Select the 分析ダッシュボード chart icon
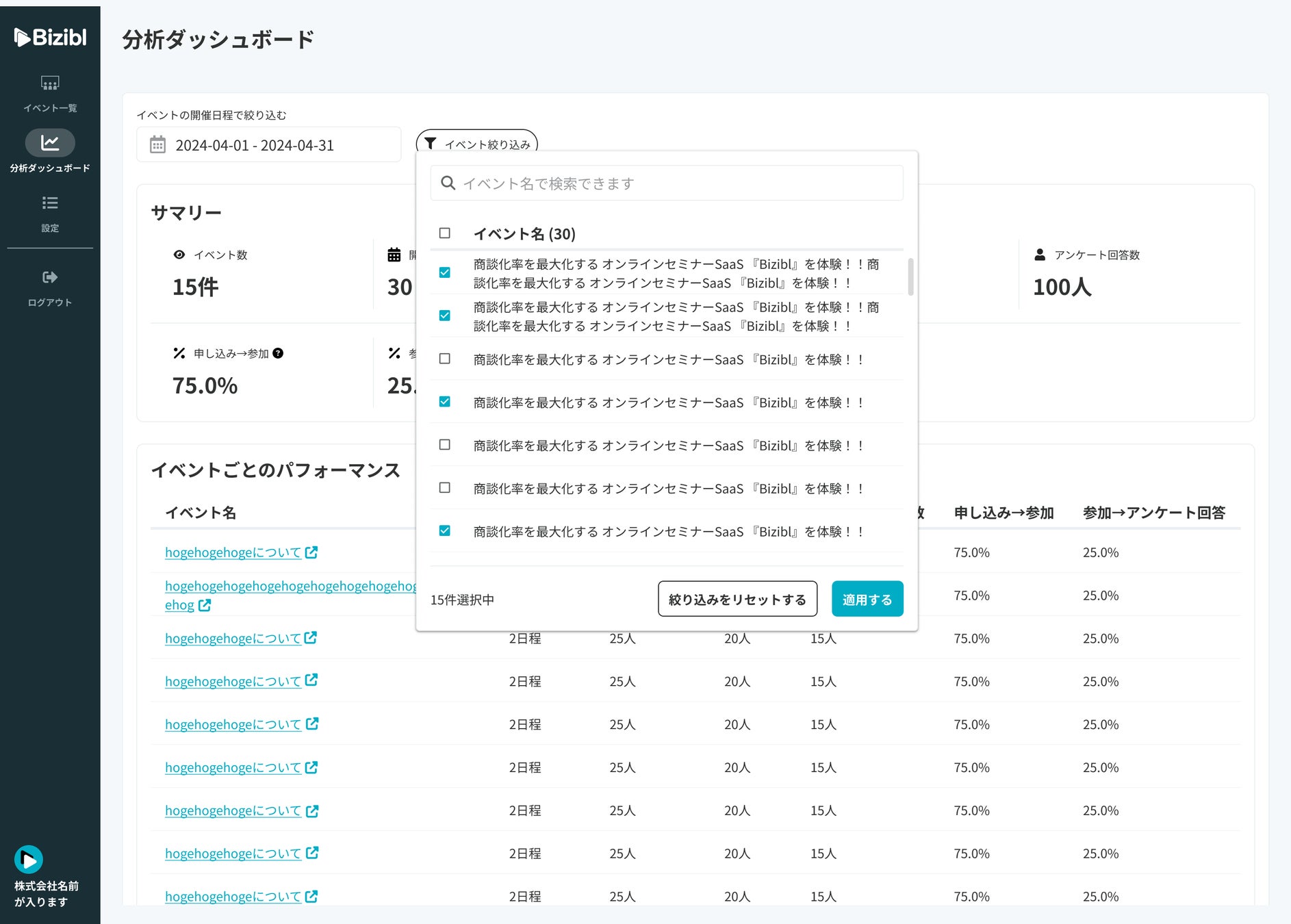The image size is (1291, 924). [50, 143]
